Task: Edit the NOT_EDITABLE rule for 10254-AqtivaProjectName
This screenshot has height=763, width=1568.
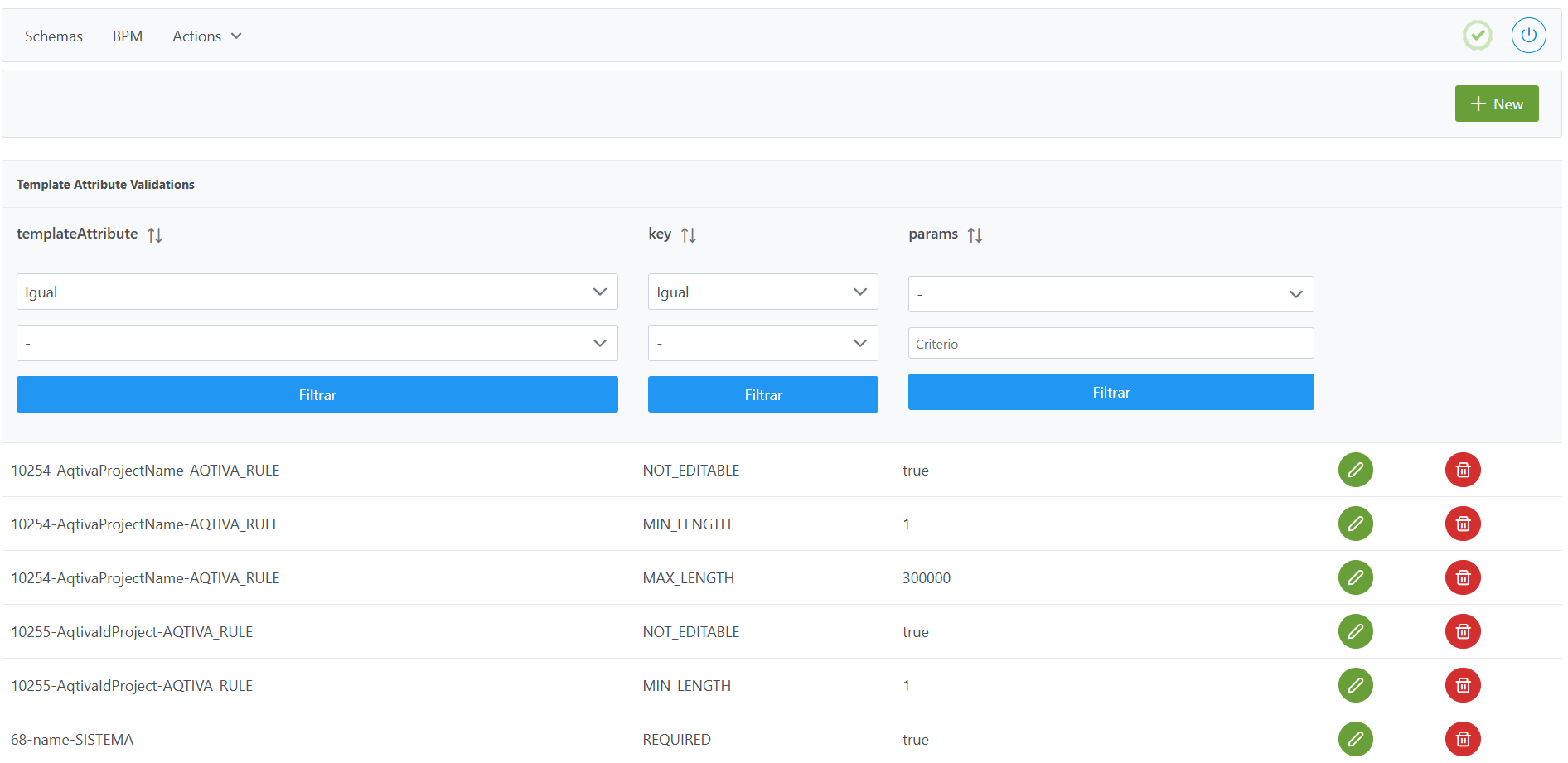Action: pos(1355,470)
